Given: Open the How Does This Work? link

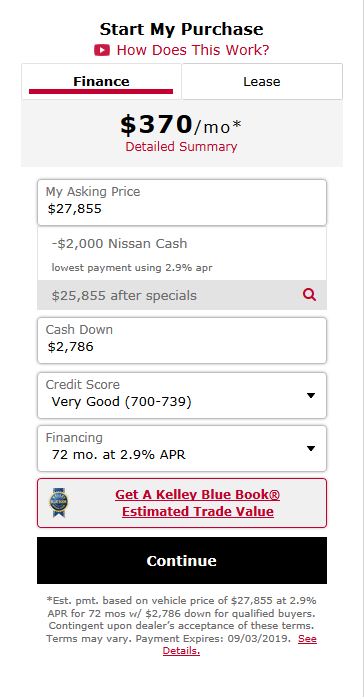Looking at the screenshot, I should click(x=193, y=50).
